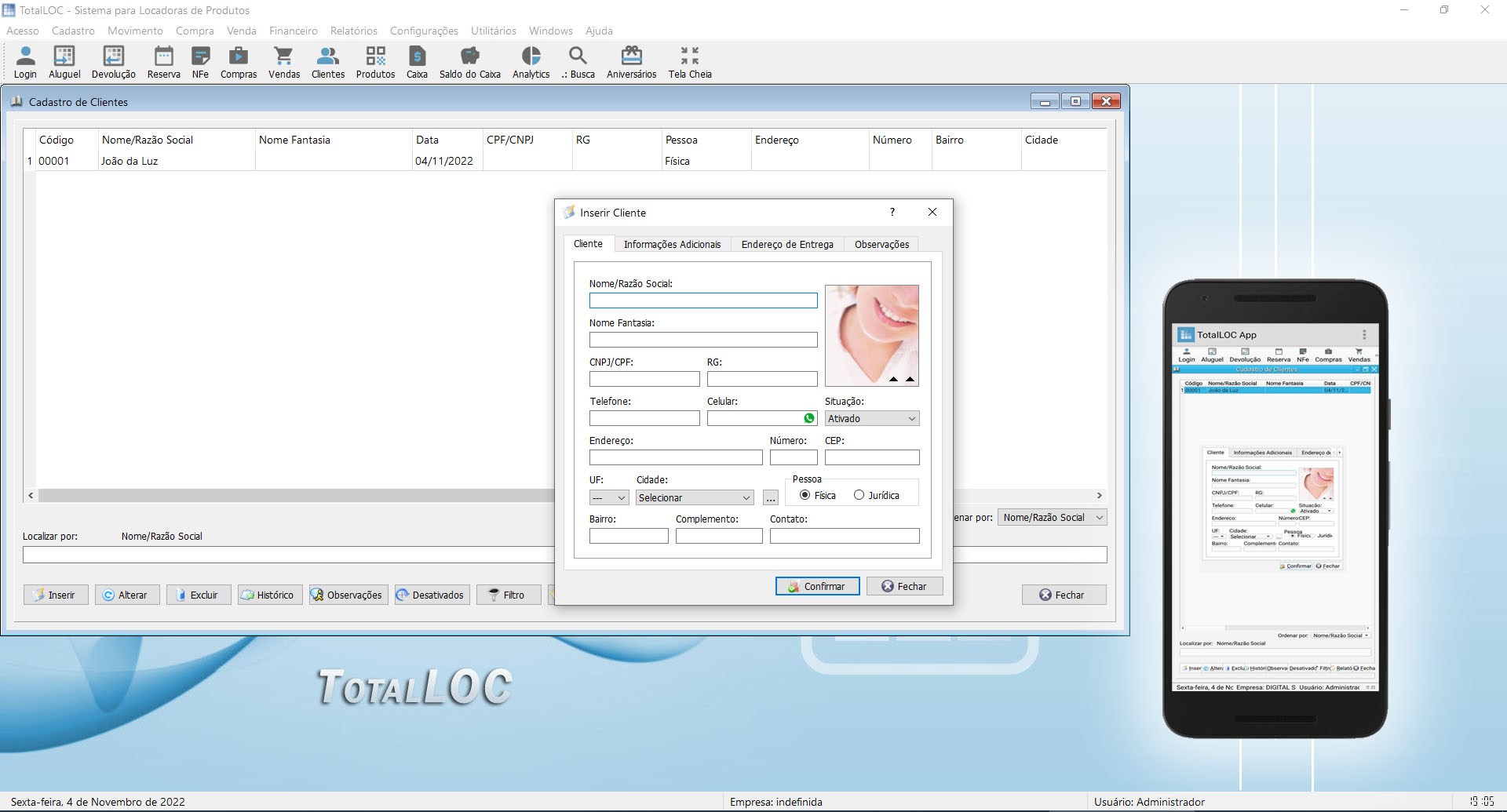Open the Movimento menu

coord(135,31)
